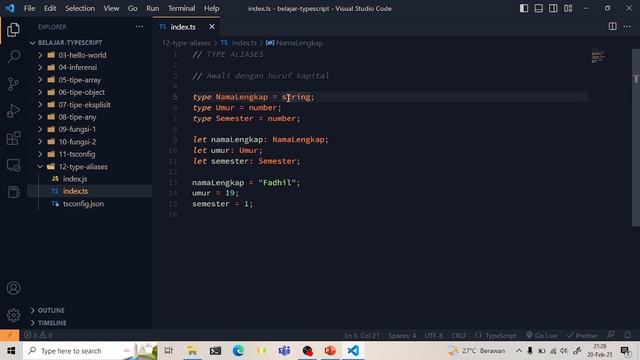Click the editor vertical scrollbar
The image size is (640, 360).
[636, 137]
